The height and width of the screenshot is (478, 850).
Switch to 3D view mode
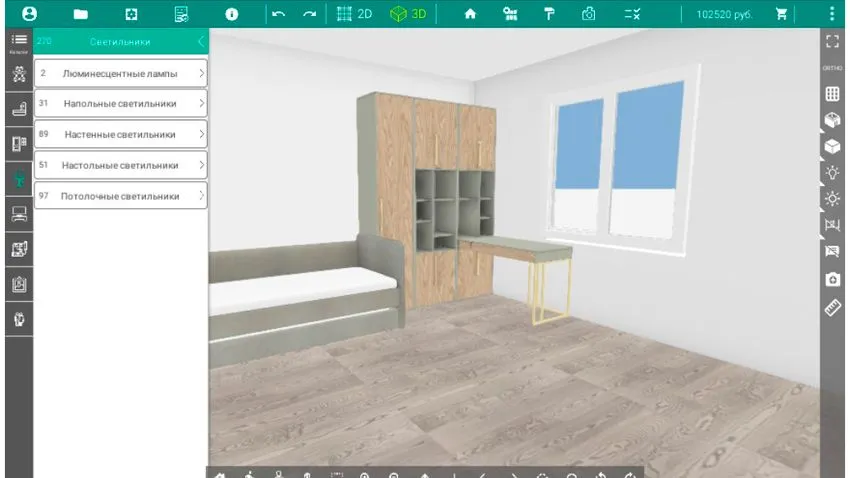pos(409,14)
